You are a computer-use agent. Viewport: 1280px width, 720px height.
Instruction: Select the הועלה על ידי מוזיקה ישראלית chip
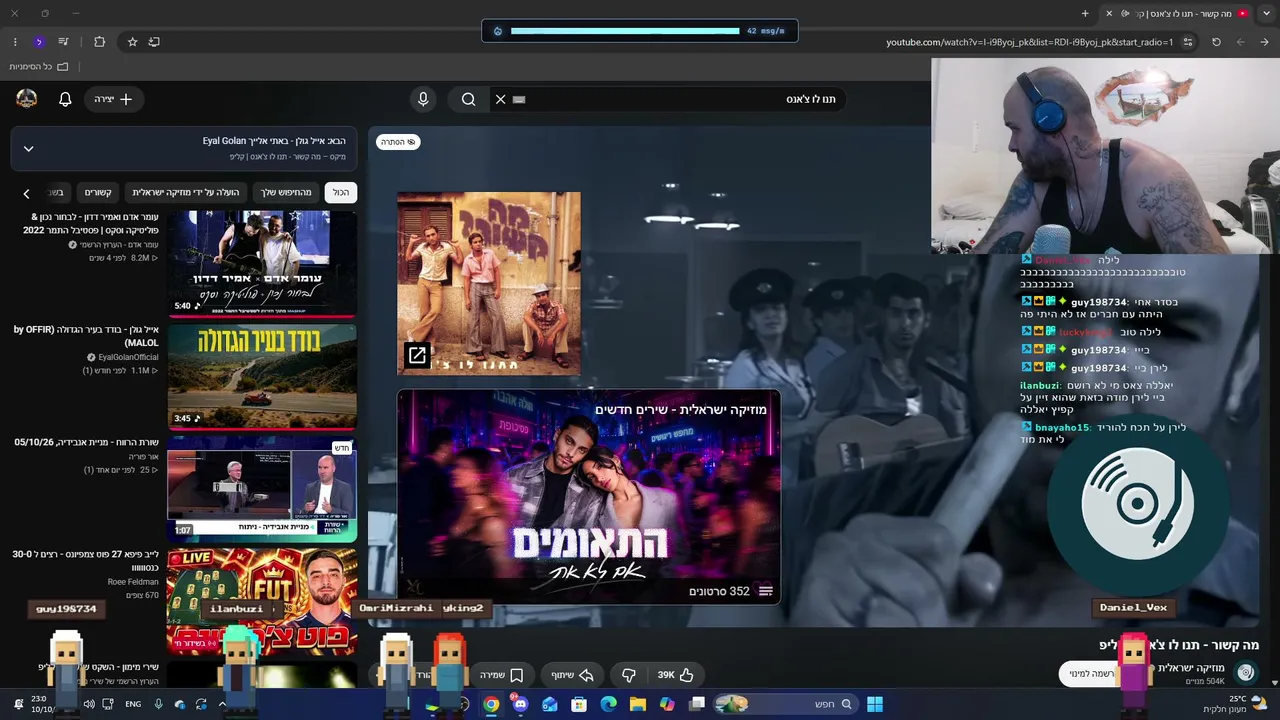click(x=186, y=192)
